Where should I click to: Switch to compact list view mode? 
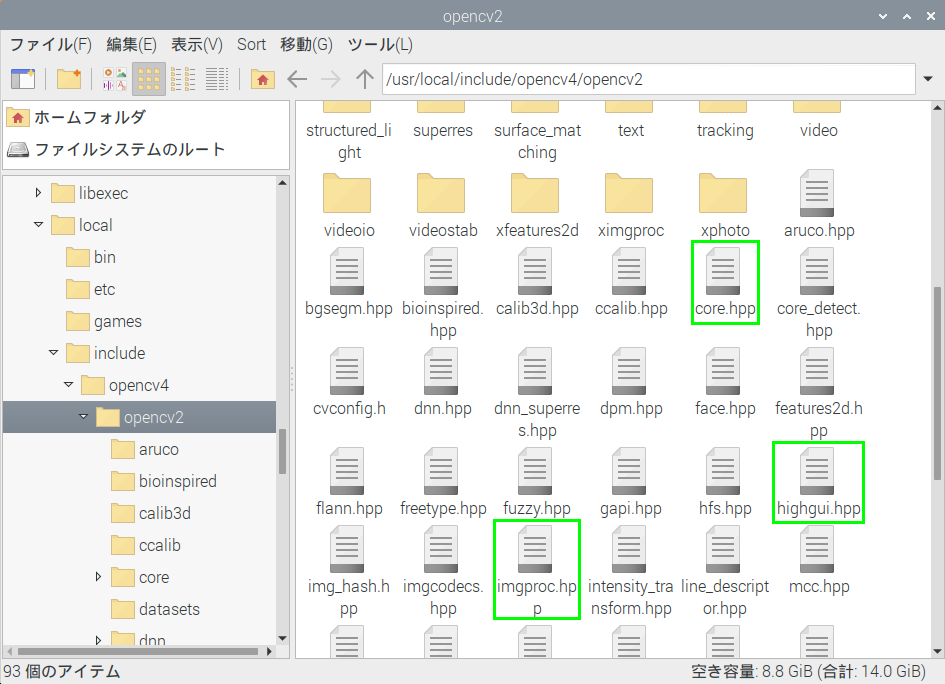183,79
